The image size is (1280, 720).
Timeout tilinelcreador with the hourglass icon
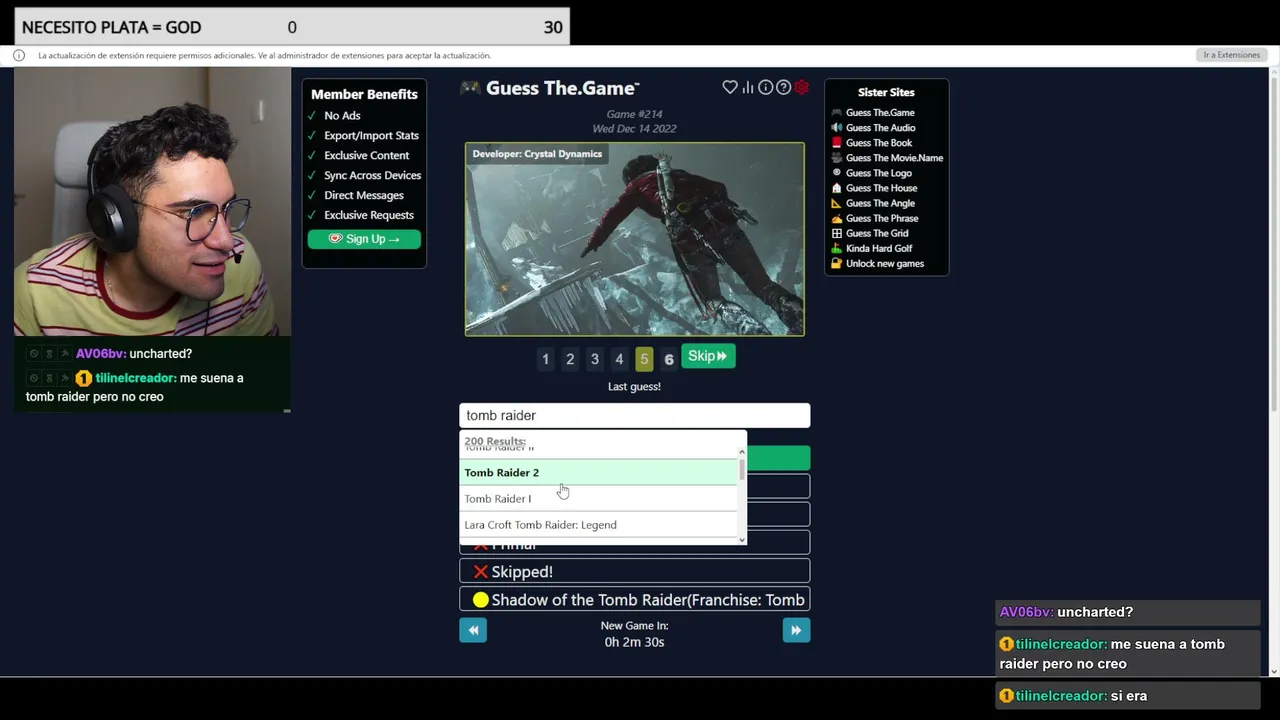pyautogui.click(x=49, y=379)
